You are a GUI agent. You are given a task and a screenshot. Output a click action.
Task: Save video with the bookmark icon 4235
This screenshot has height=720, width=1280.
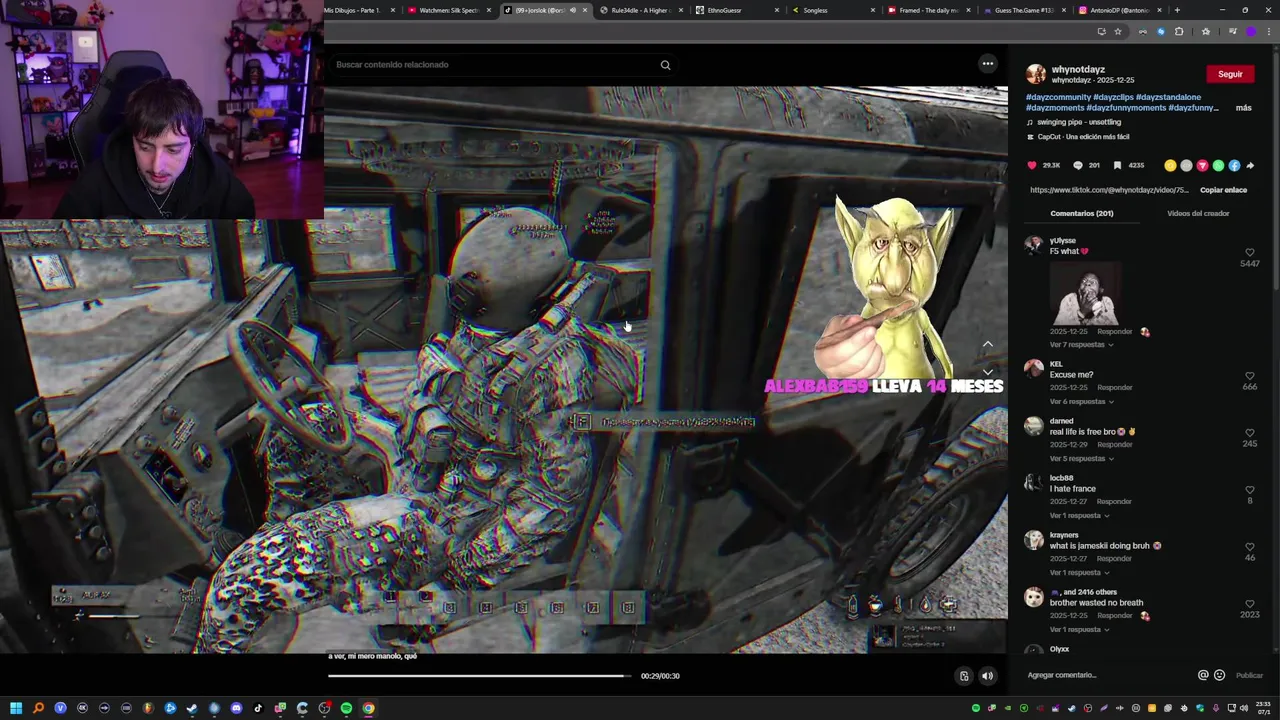click(1117, 166)
